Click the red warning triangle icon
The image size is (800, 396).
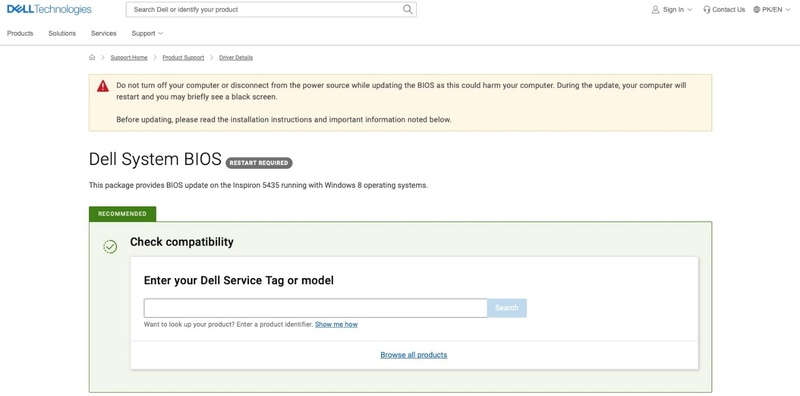pos(103,86)
